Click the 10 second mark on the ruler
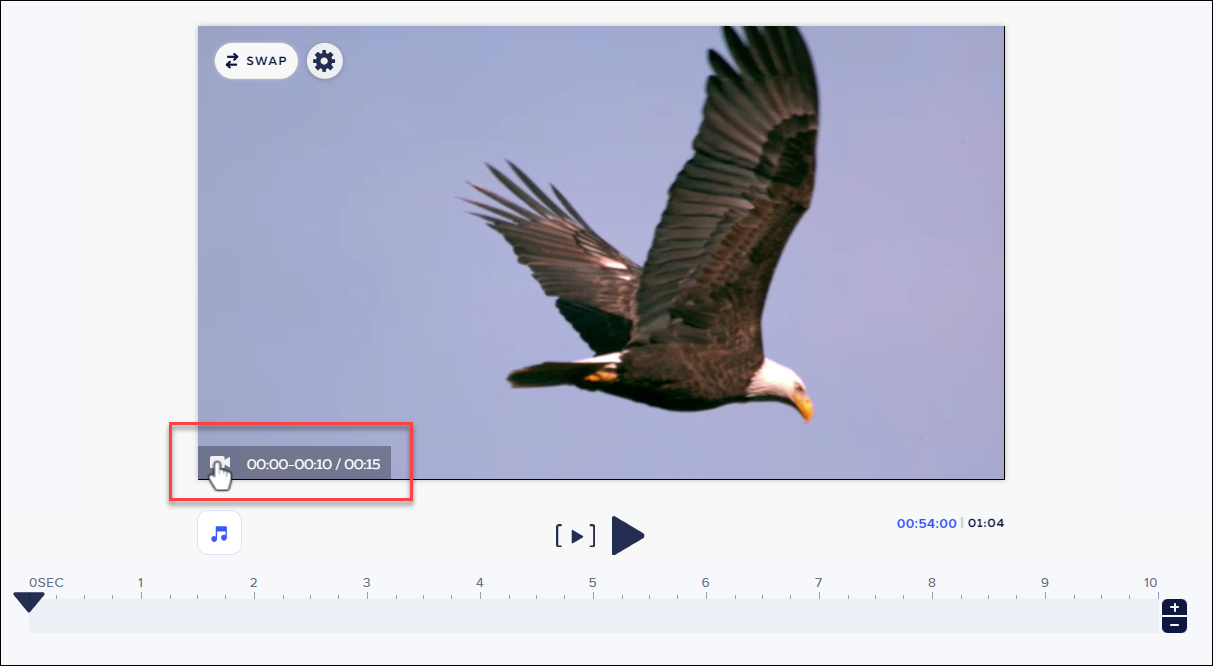Screen dimensions: 1213x666 (1150, 582)
